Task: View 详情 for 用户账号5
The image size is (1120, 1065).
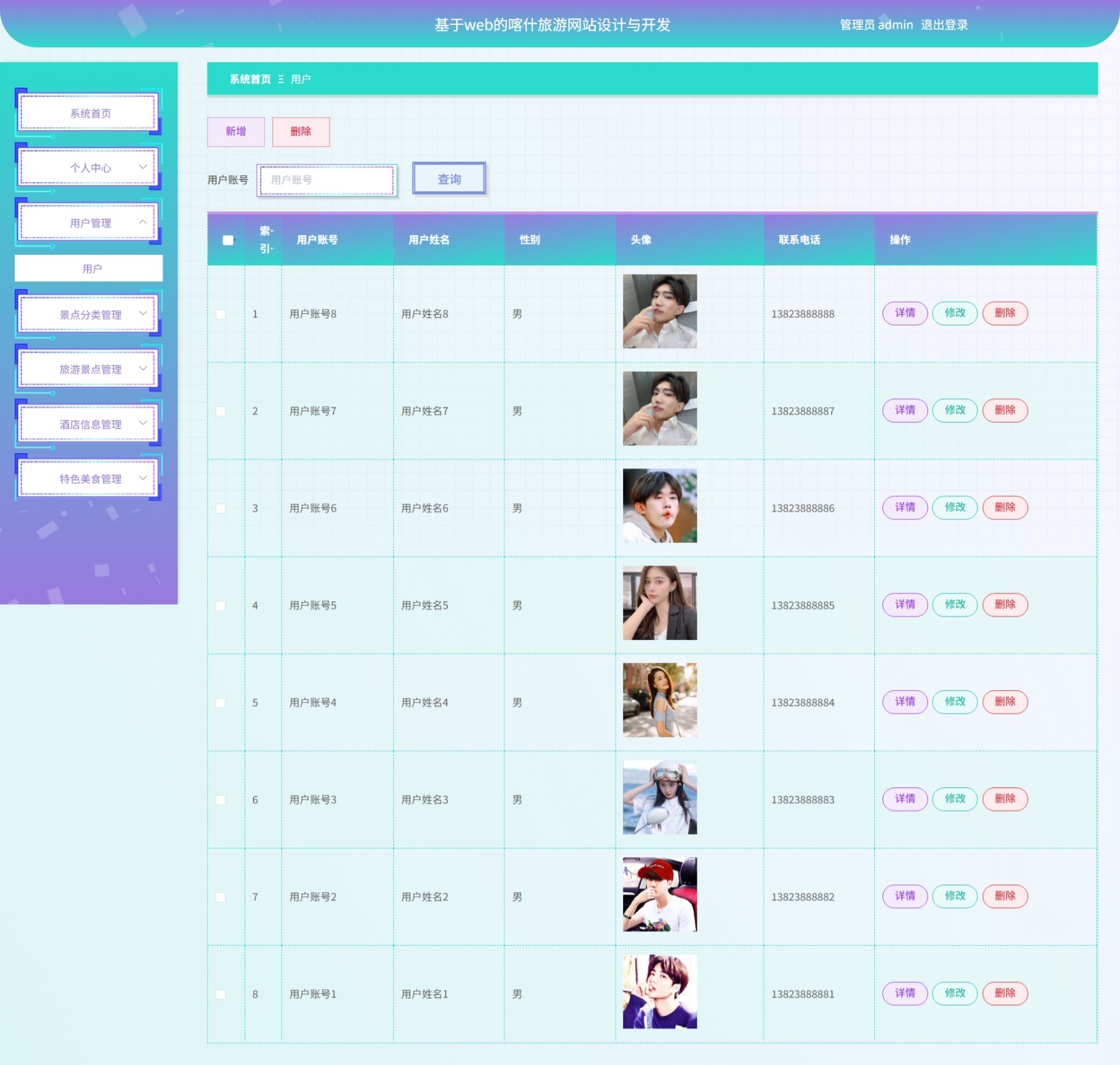Action: 905,605
